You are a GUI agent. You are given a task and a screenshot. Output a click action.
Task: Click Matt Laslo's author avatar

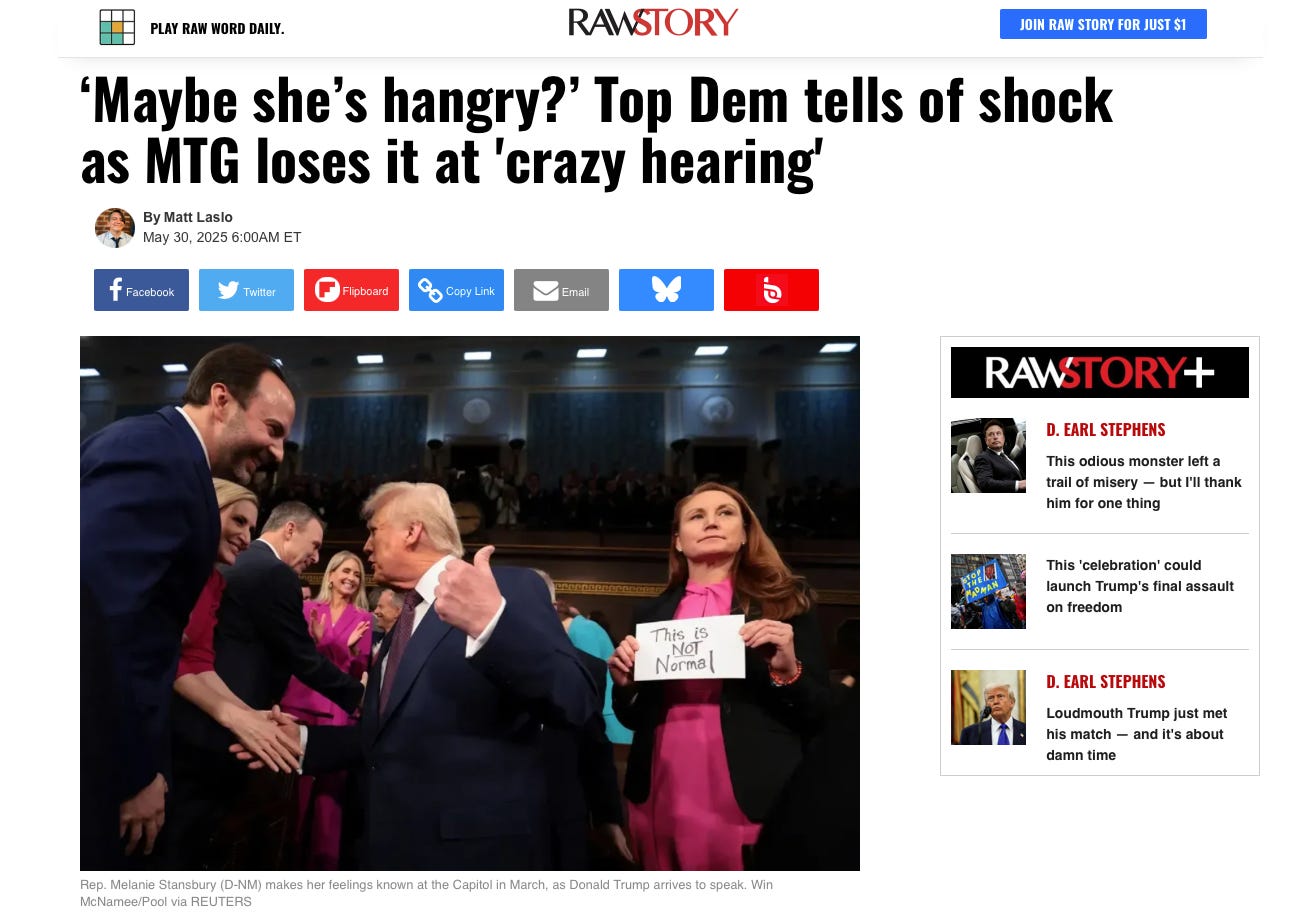115,228
